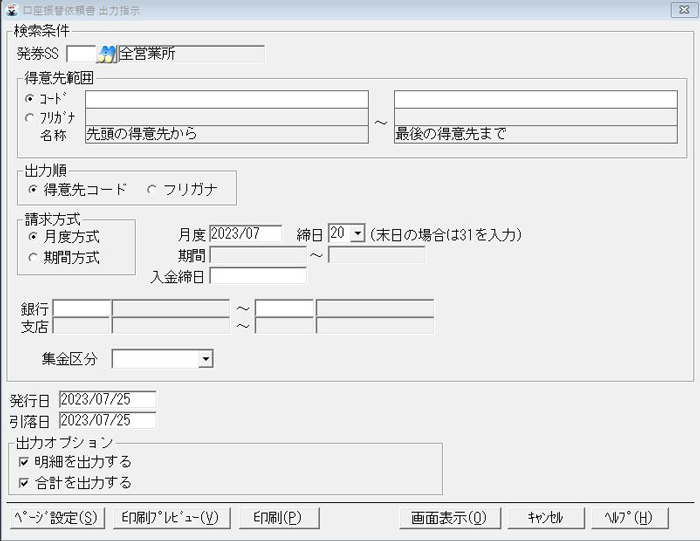Choose フリガナ as output order

click(x=152, y=189)
